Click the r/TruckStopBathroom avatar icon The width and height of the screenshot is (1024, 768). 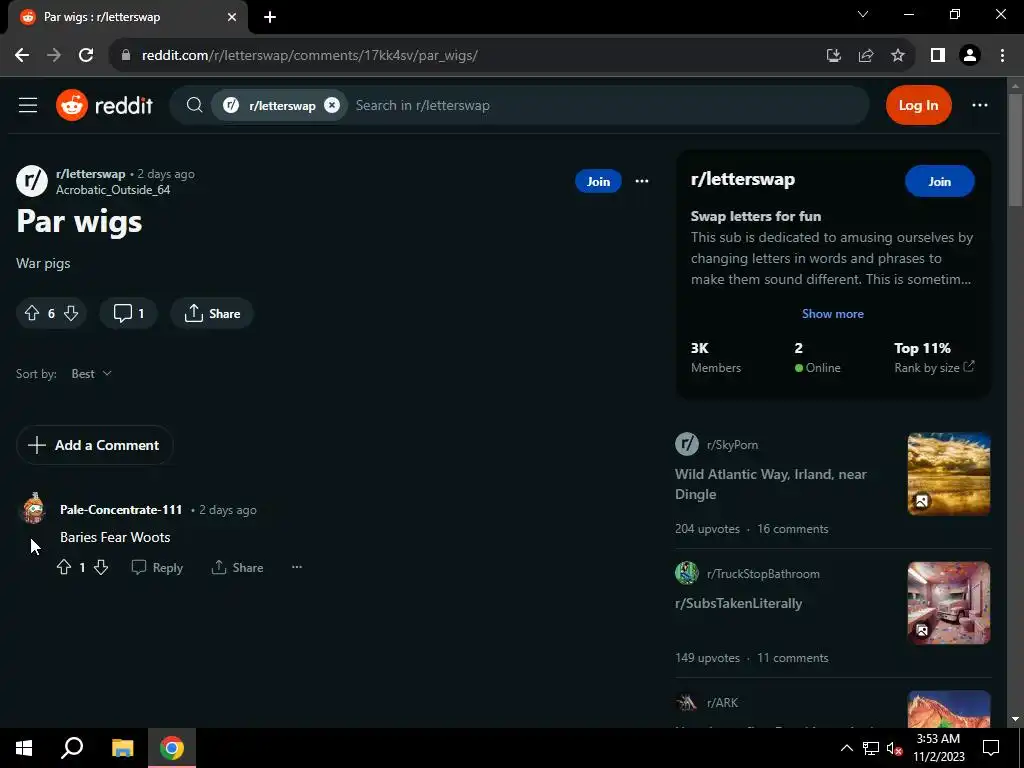pyautogui.click(x=686, y=573)
